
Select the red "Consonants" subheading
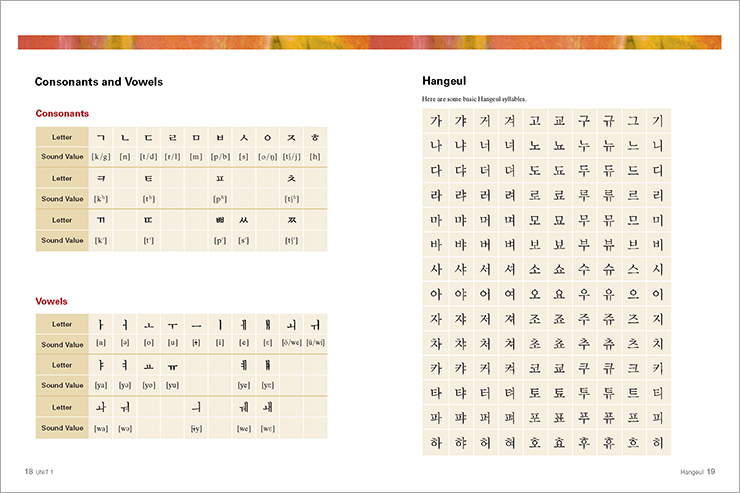(62, 114)
